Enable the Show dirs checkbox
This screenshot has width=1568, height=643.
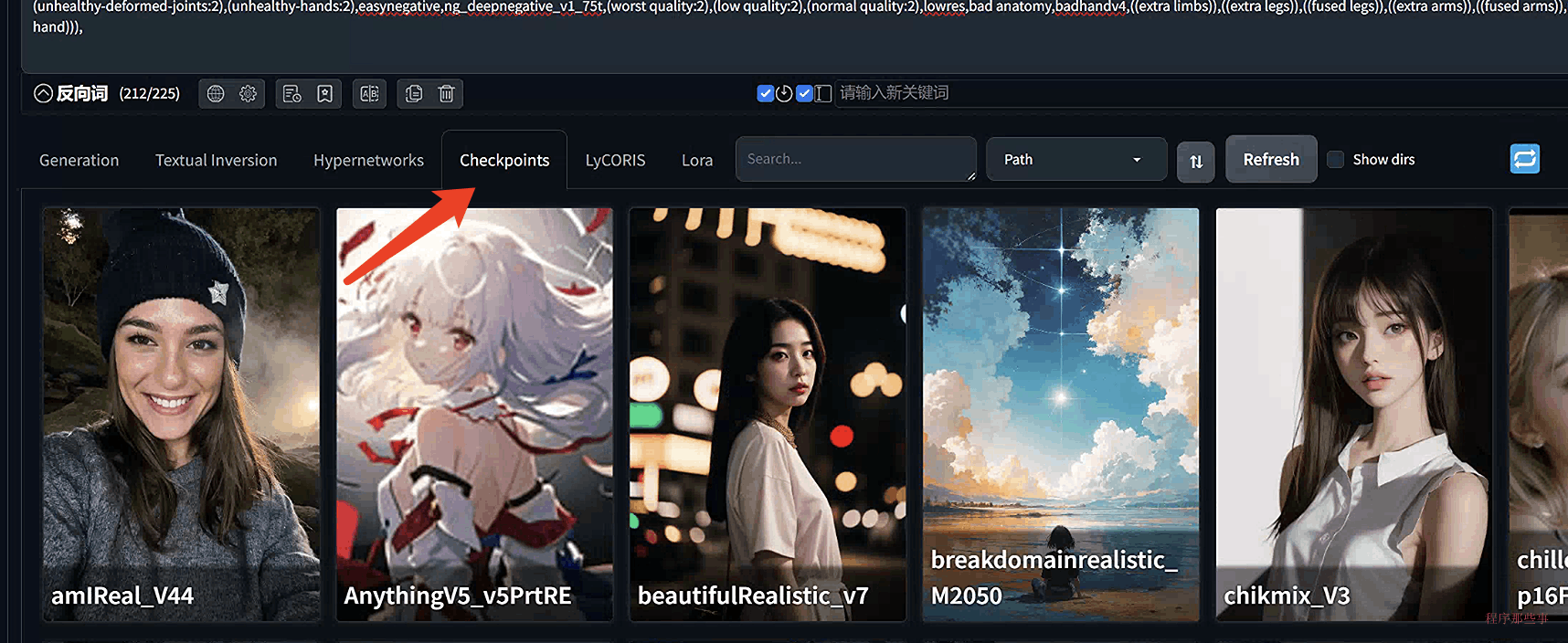pos(1335,160)
